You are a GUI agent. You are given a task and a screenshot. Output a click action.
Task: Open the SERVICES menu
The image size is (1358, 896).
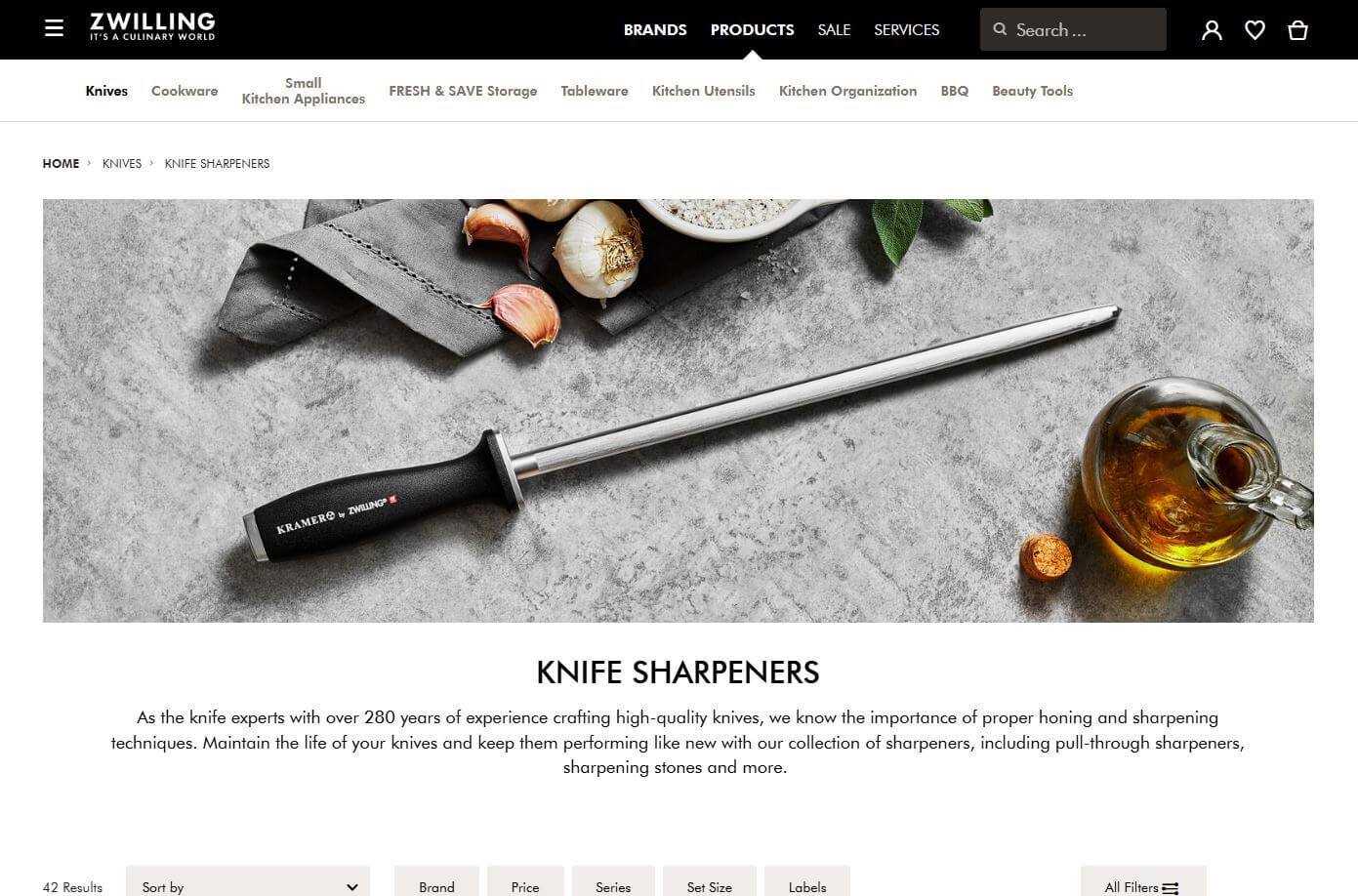click(906, 29)
